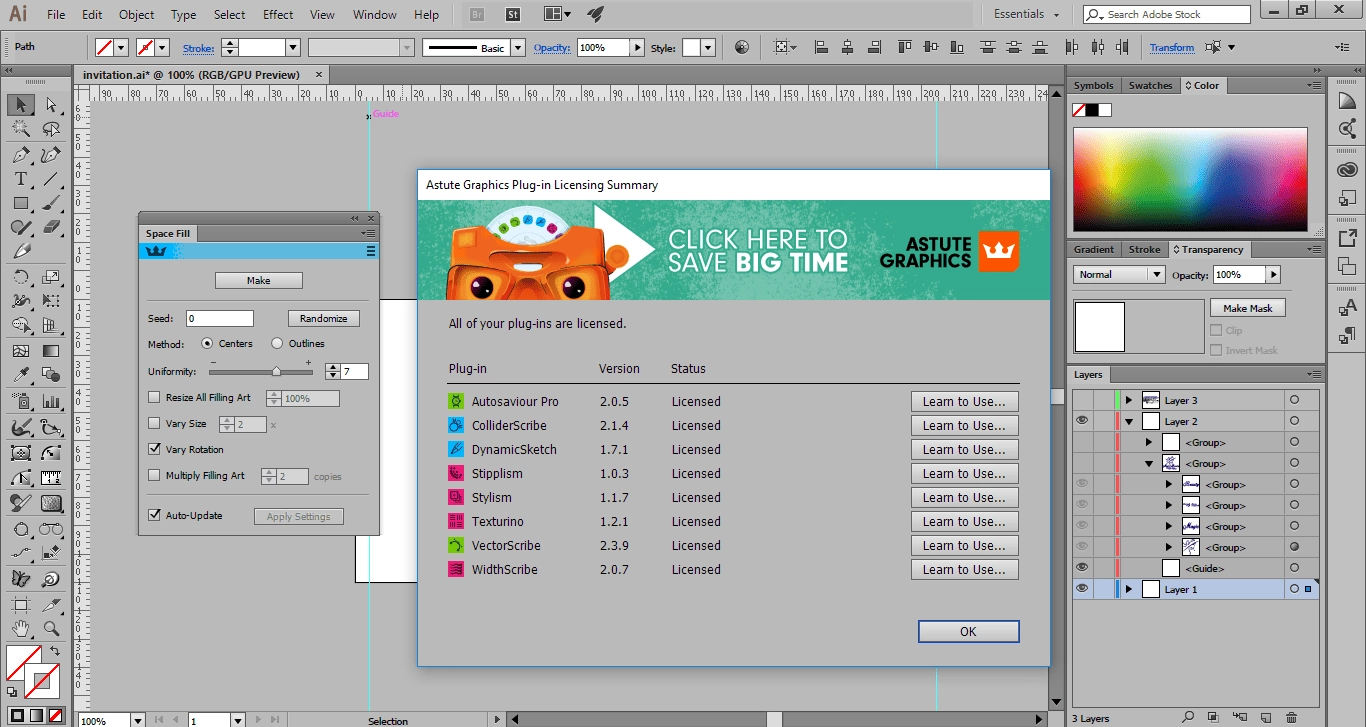Click the VectorScribe plug-in icon

point(456,545)
